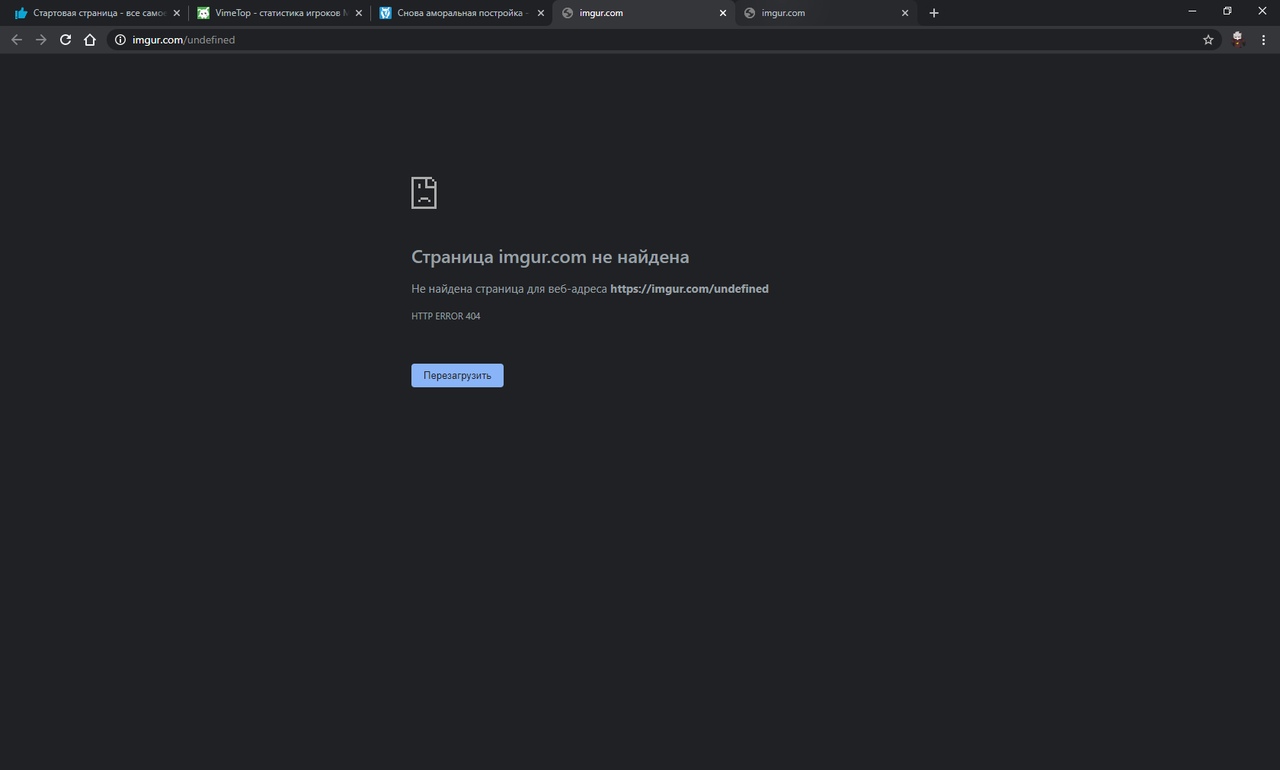Close the VimeTop tab
The height and width of the screenshot is (770, 1280).
[x=359, y=13]
